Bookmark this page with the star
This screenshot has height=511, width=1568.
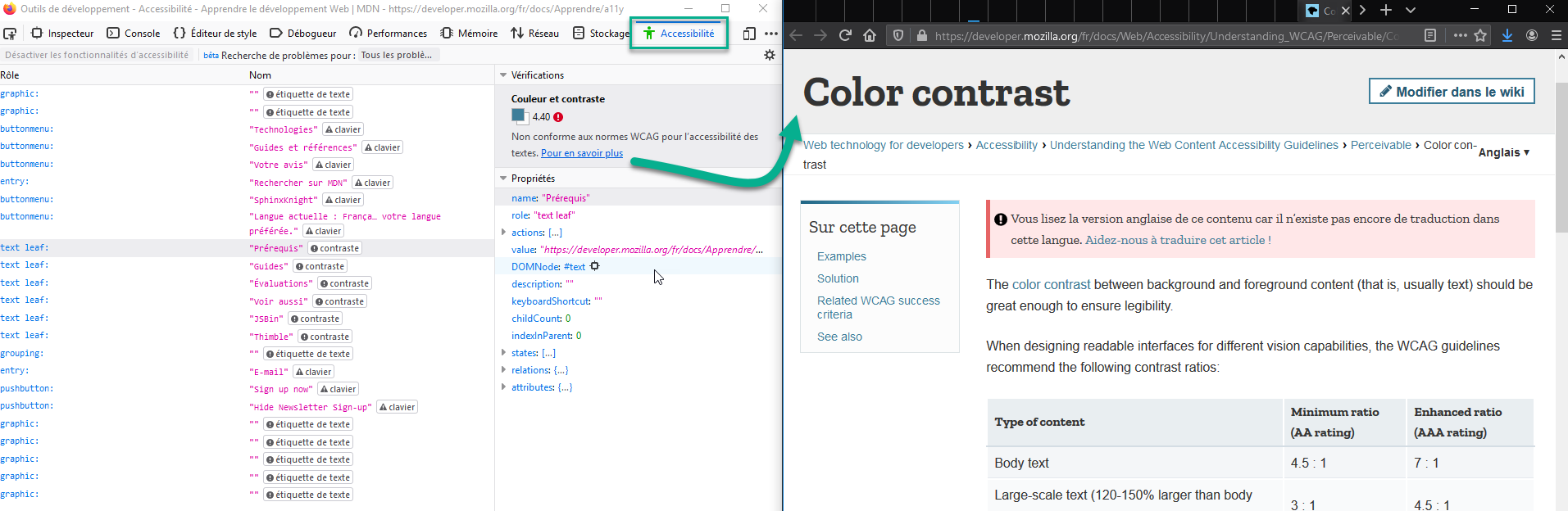pyautogui.click(x=1480, y=35)
